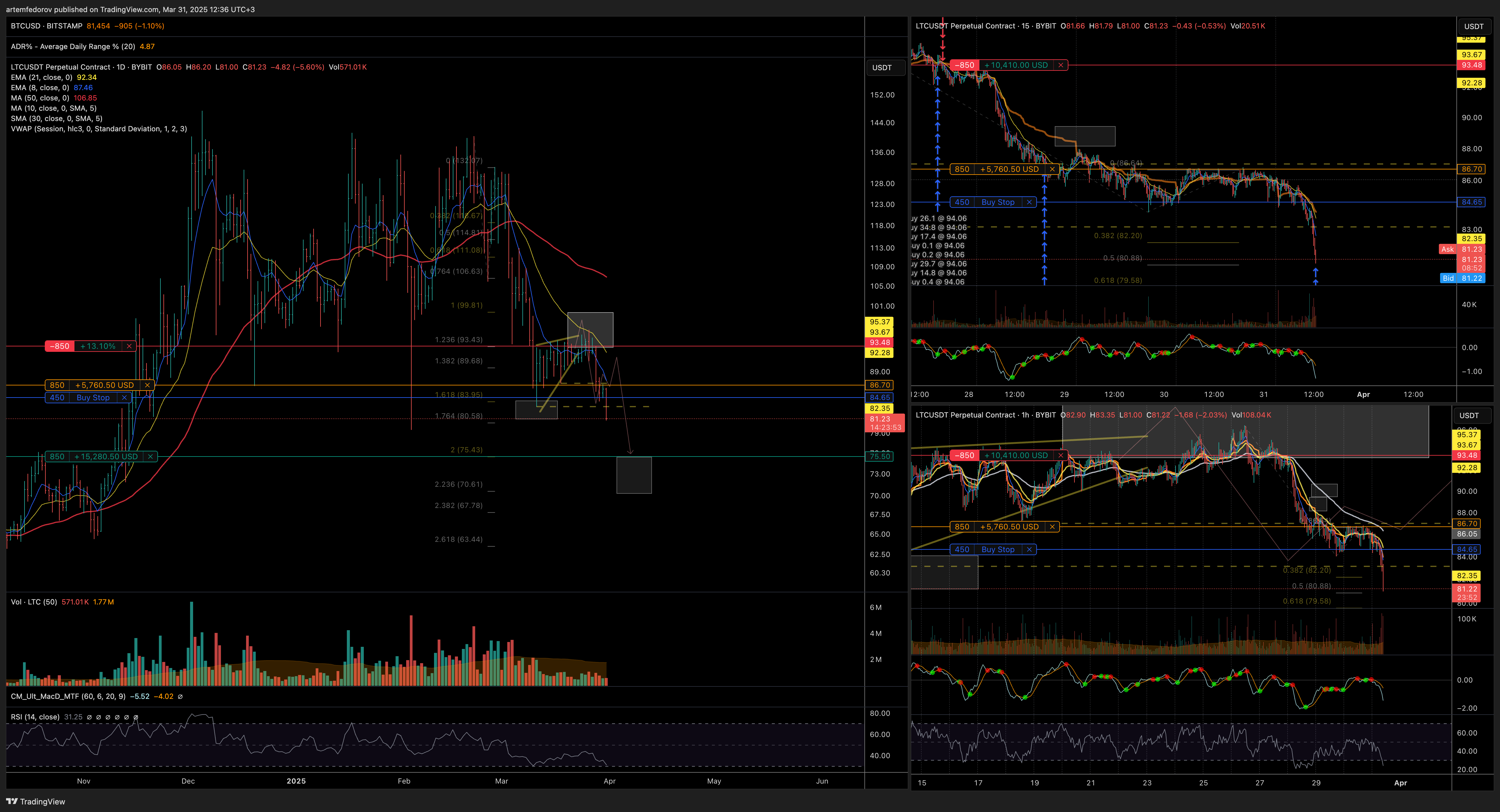Image resolution: width=1500 pixels, height=812 pixels.
Task: Close the 850 +5,760.50 USD order on daily chart
Action: (147, 385)
